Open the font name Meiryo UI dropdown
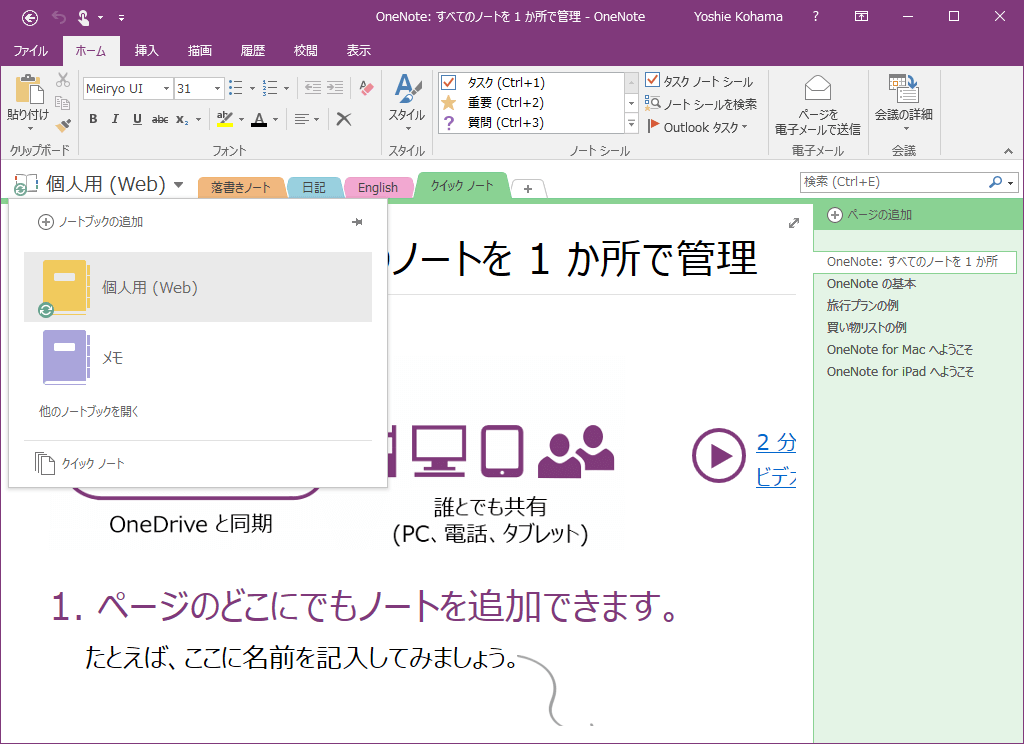The height and width of the screenshot is (744, 1024). point(166,88)
